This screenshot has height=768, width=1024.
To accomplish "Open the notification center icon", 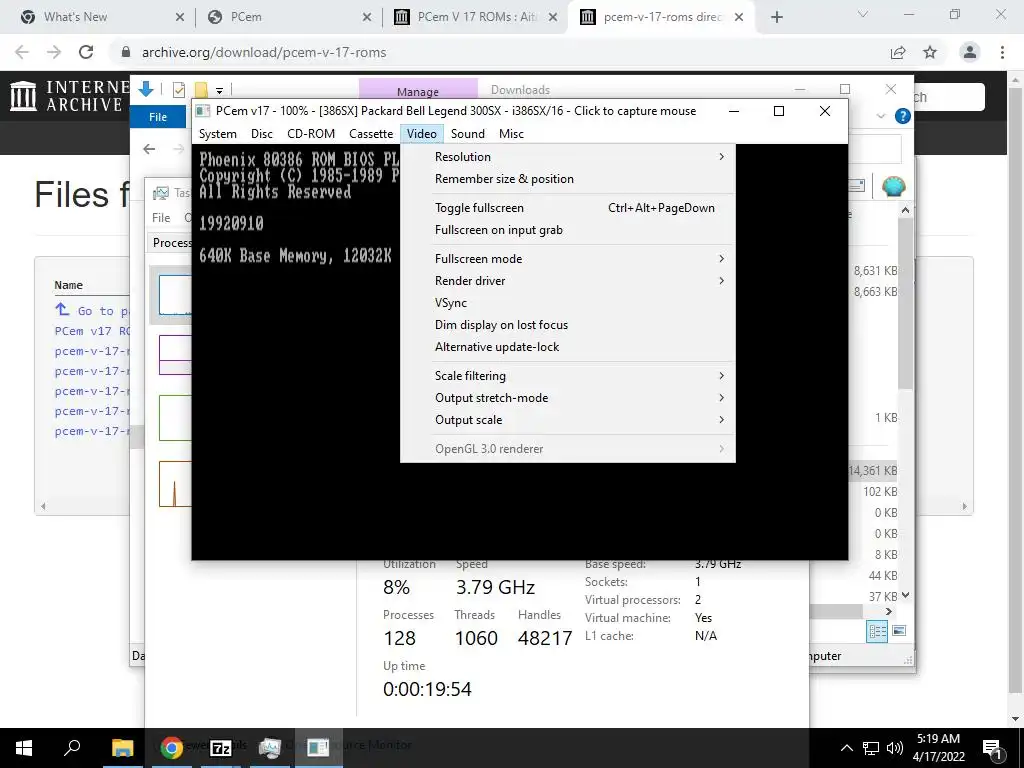I will point(991,748).
